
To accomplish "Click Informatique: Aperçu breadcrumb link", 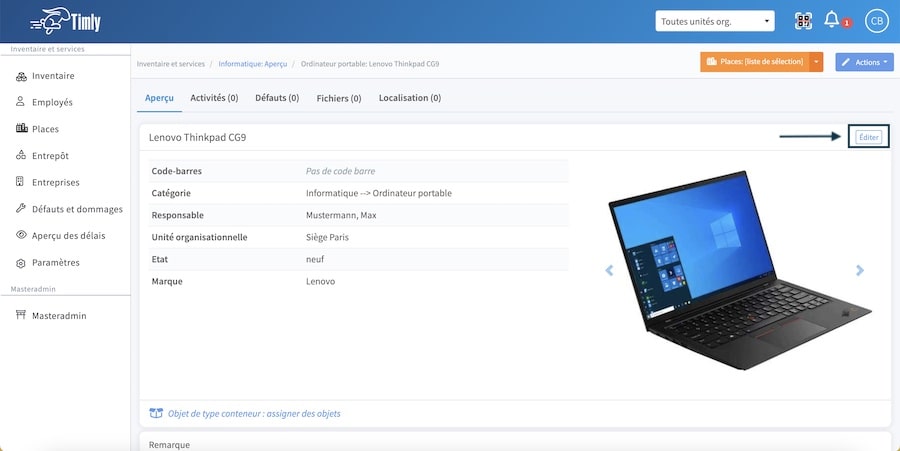I will coord(253,64).
